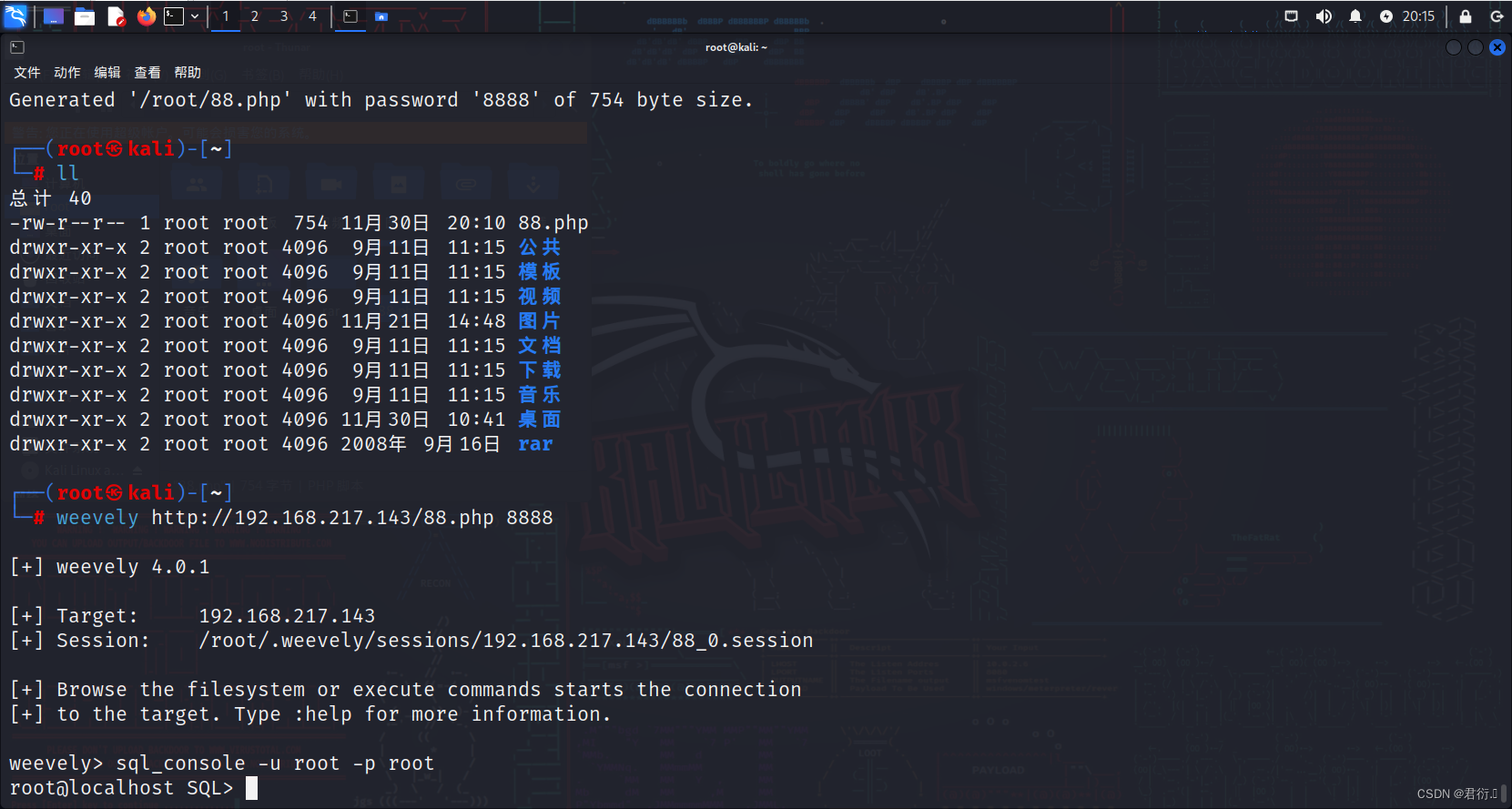The height and width of the screenshot is (809, 1512).
Task: Open the notifications bell icon
Action: click(1355, 16)
